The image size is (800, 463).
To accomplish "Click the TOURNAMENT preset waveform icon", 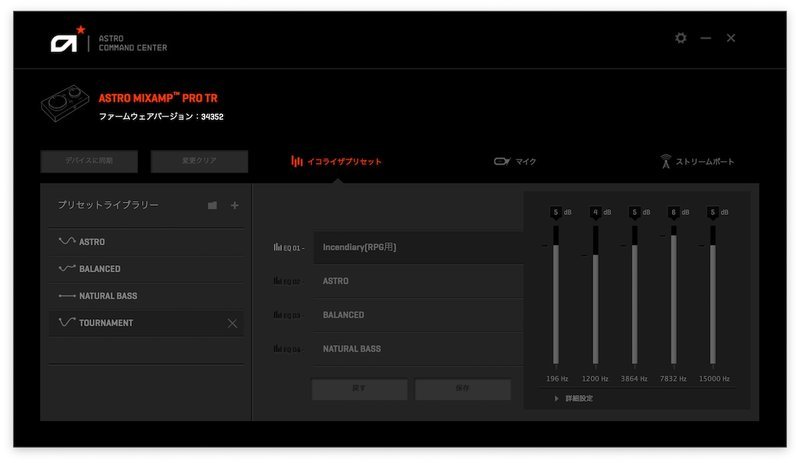I will [67, 322].
